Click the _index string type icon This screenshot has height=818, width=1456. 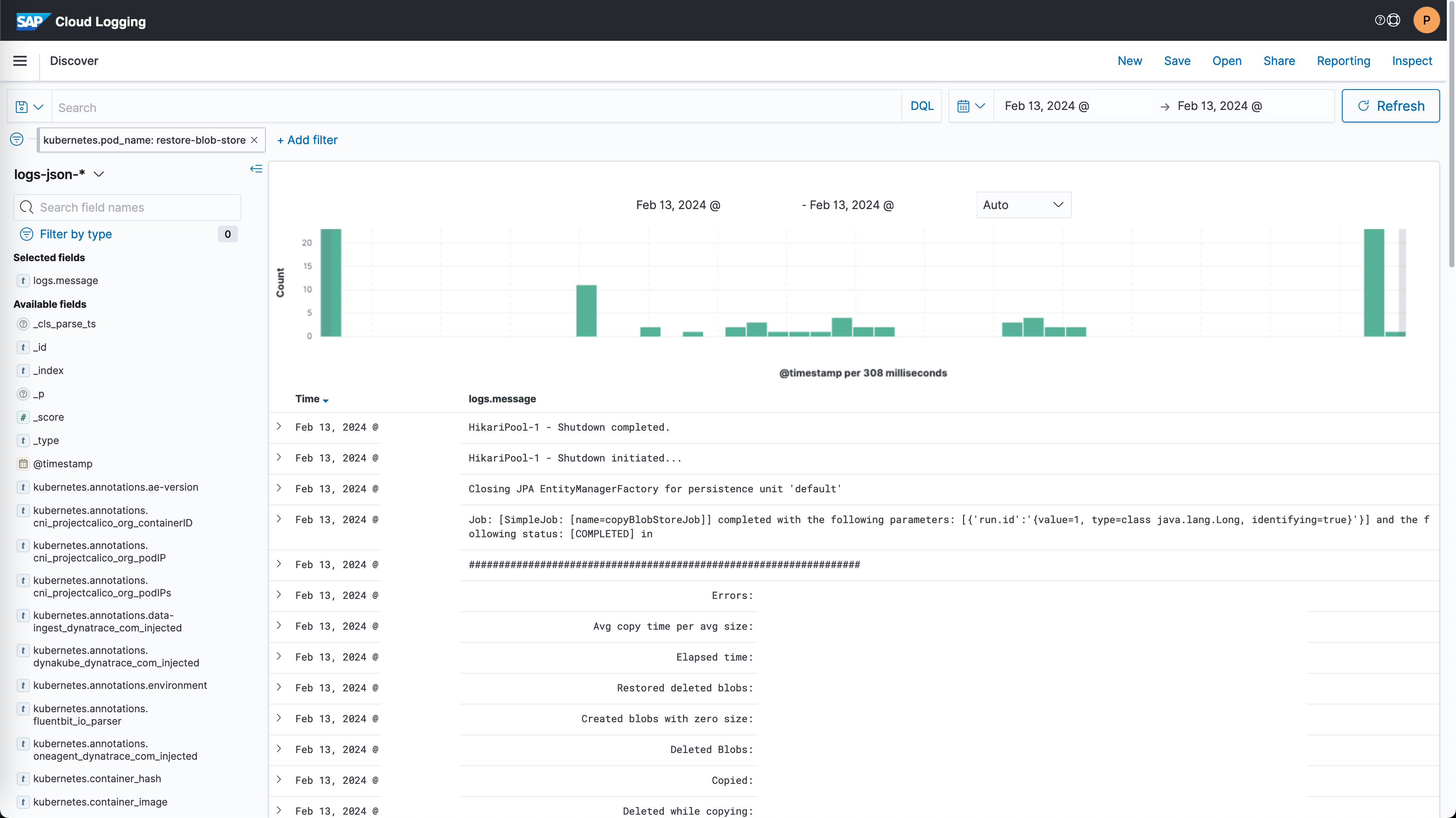click(23, 371)
